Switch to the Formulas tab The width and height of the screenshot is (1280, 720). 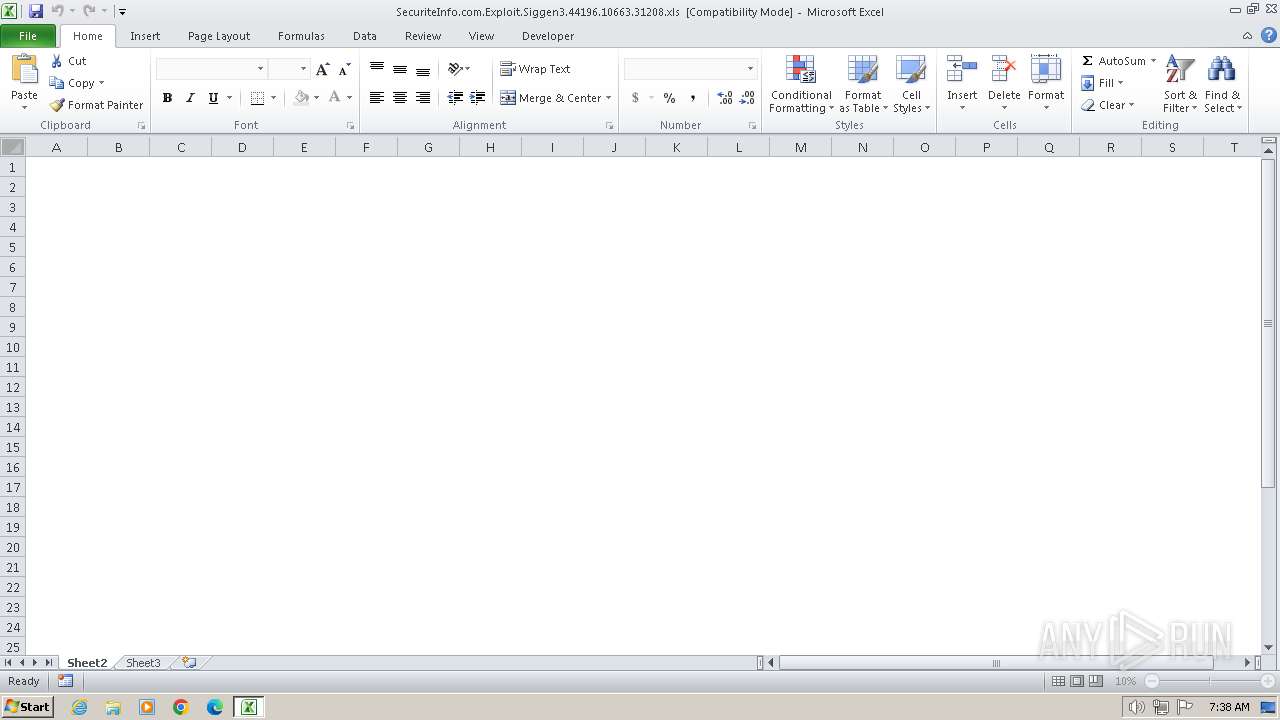301,36
